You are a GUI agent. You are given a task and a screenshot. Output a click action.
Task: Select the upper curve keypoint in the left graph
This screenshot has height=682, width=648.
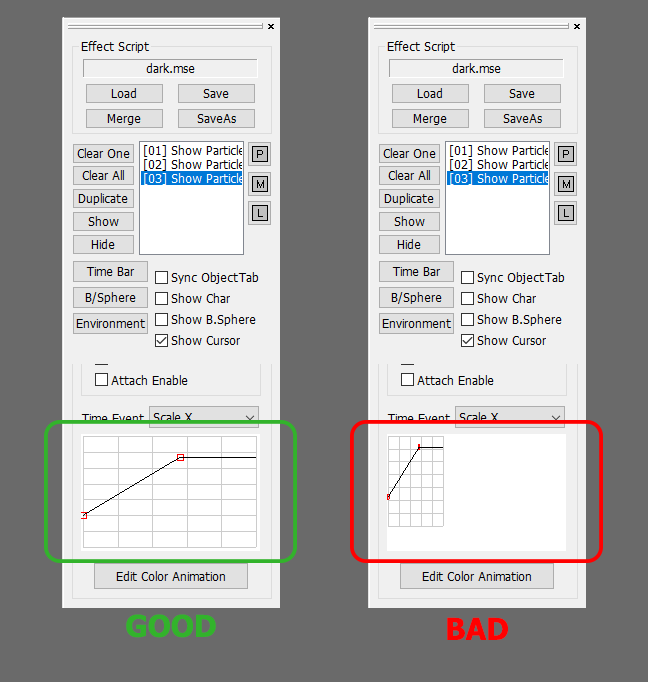point(180,458)
